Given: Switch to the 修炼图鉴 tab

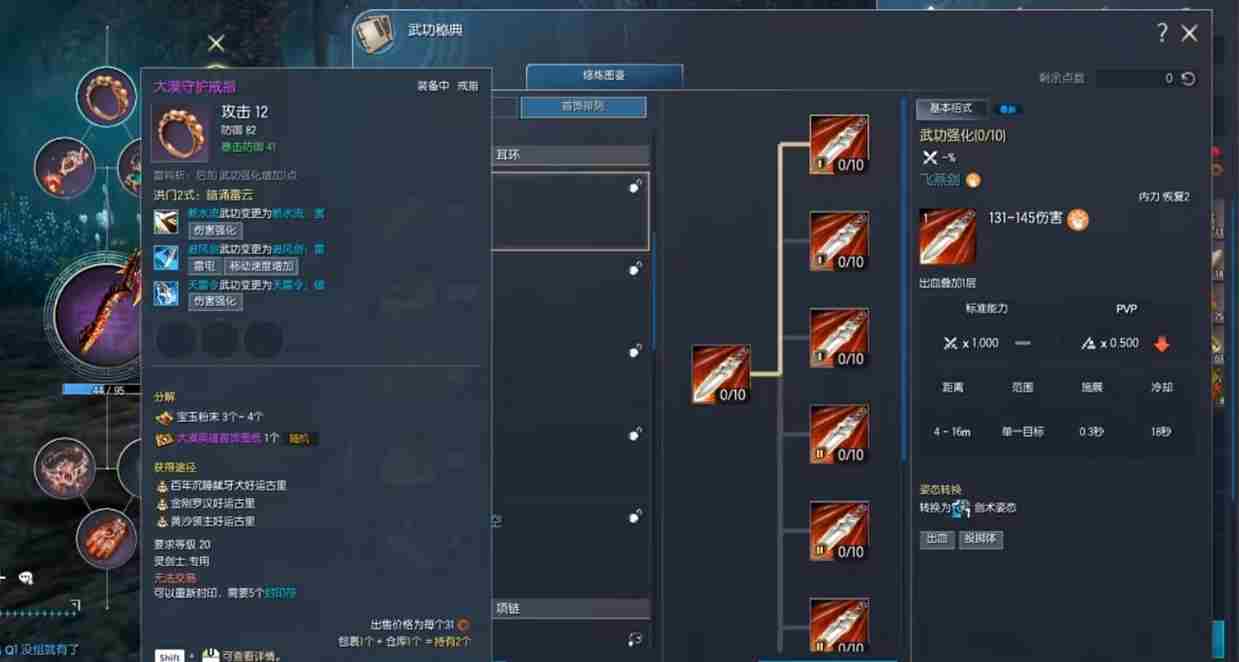Looking at the screenshot, I should point(604,76).
